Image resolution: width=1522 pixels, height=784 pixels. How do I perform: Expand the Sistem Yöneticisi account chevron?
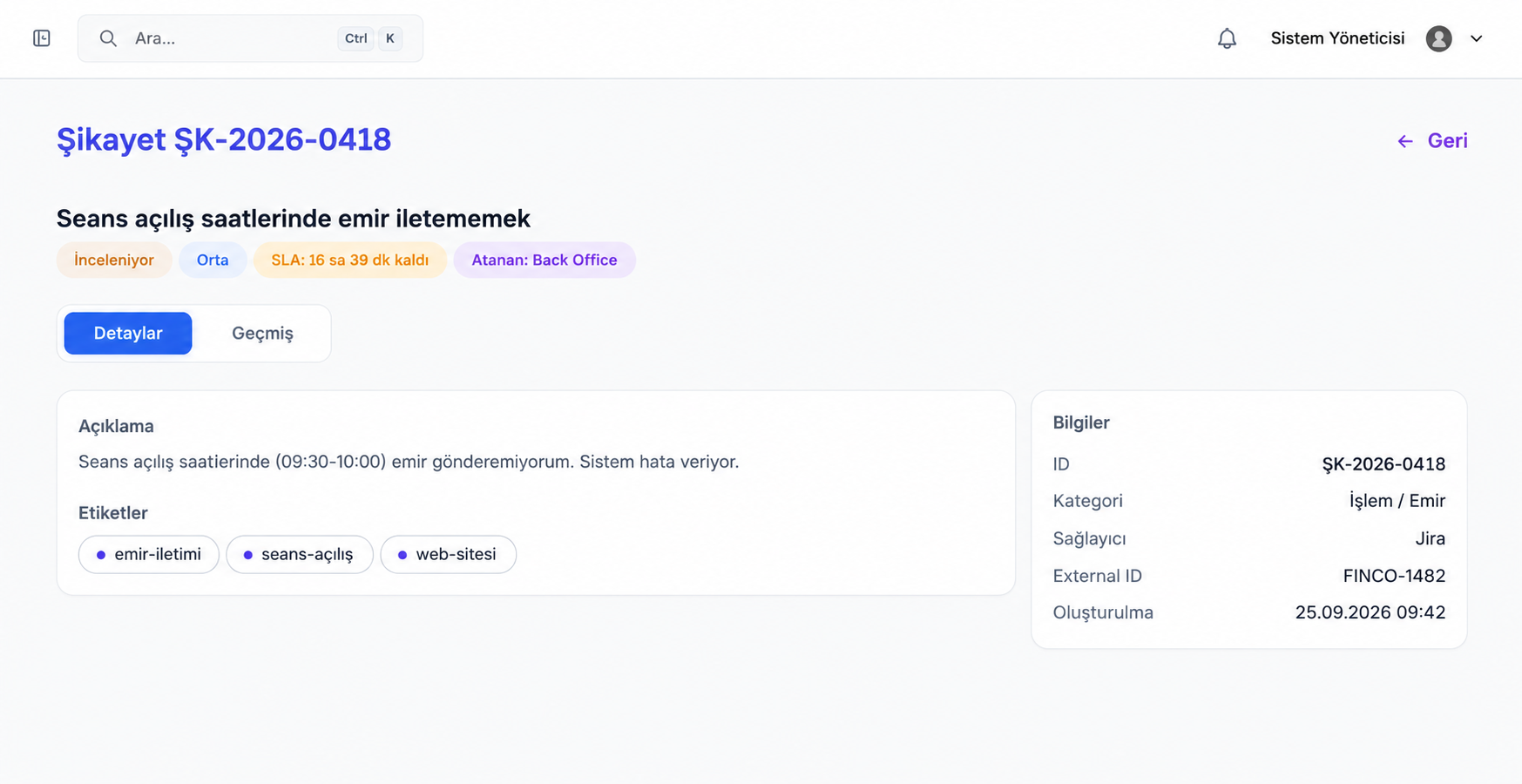coord(1476,38)
